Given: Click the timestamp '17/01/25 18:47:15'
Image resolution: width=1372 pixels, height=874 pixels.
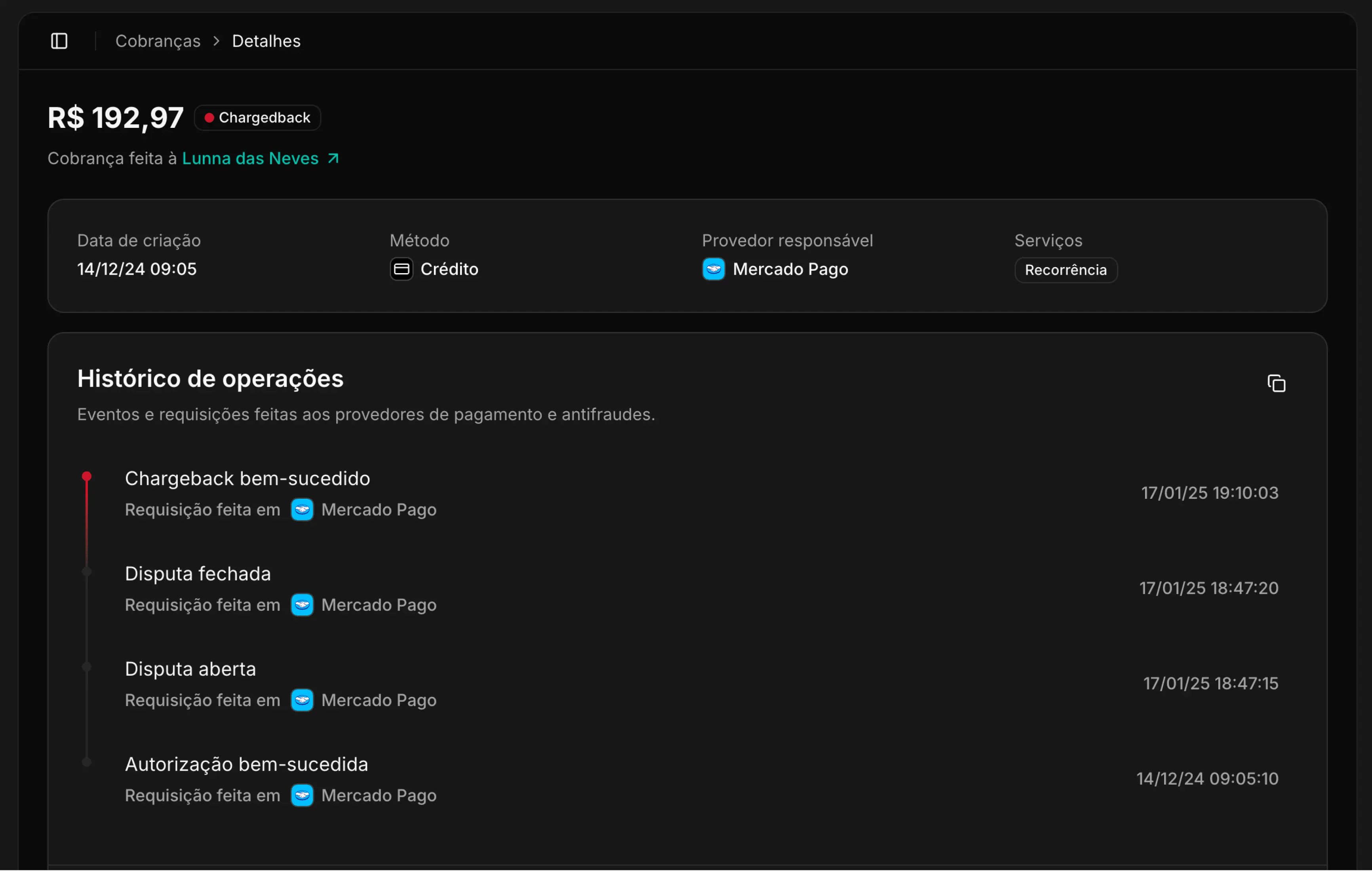Looking at the screenshot, I should point(1211,683).
